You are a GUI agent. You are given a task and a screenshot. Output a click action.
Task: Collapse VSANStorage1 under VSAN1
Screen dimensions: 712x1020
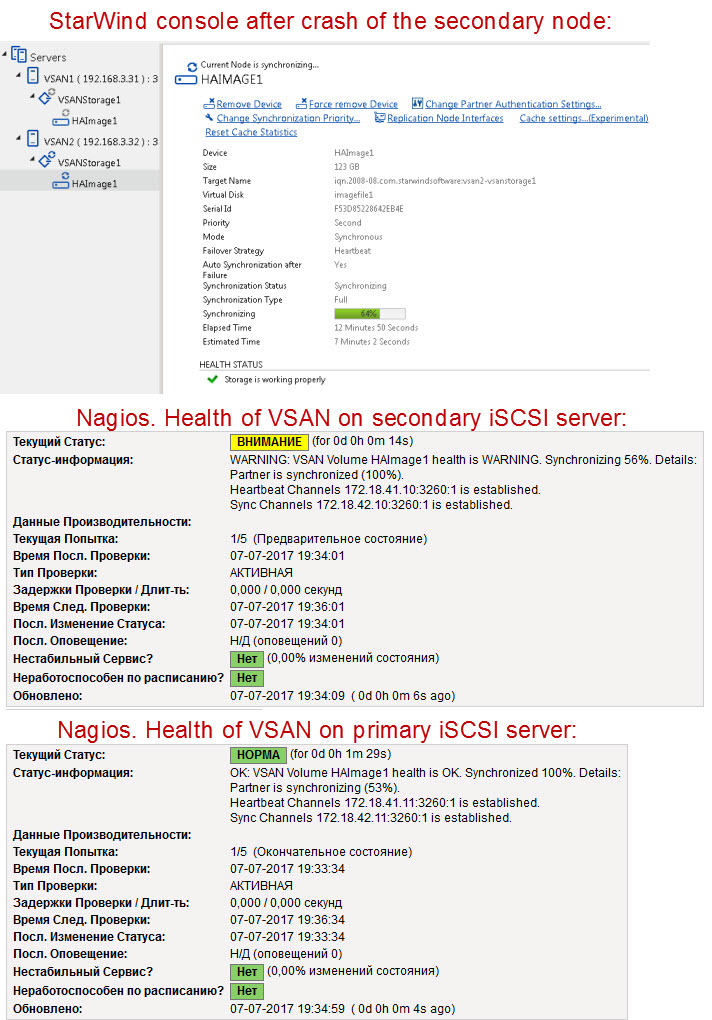pos(33,96)
